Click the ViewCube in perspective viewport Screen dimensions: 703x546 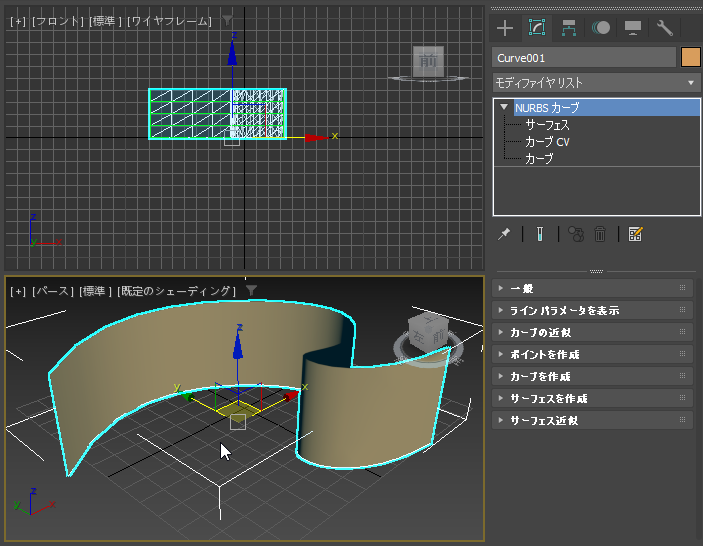pyautogui.click(x=430, y=333)
